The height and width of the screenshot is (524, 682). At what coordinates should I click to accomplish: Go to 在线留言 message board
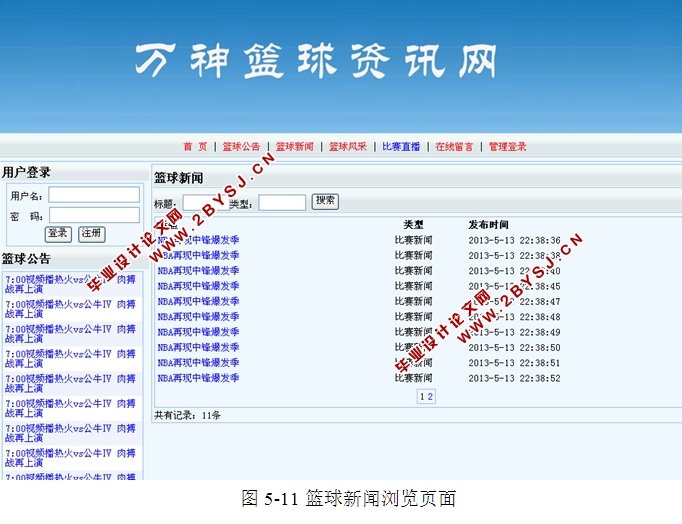(x=454, y=147)
